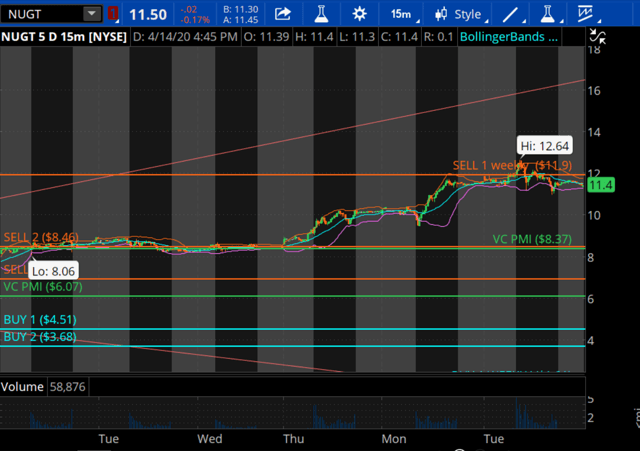Viewport: 640px width, 451px height.
Task: Open chart settings gear icon
Action: pyautogui.click(x=359, y=14)
